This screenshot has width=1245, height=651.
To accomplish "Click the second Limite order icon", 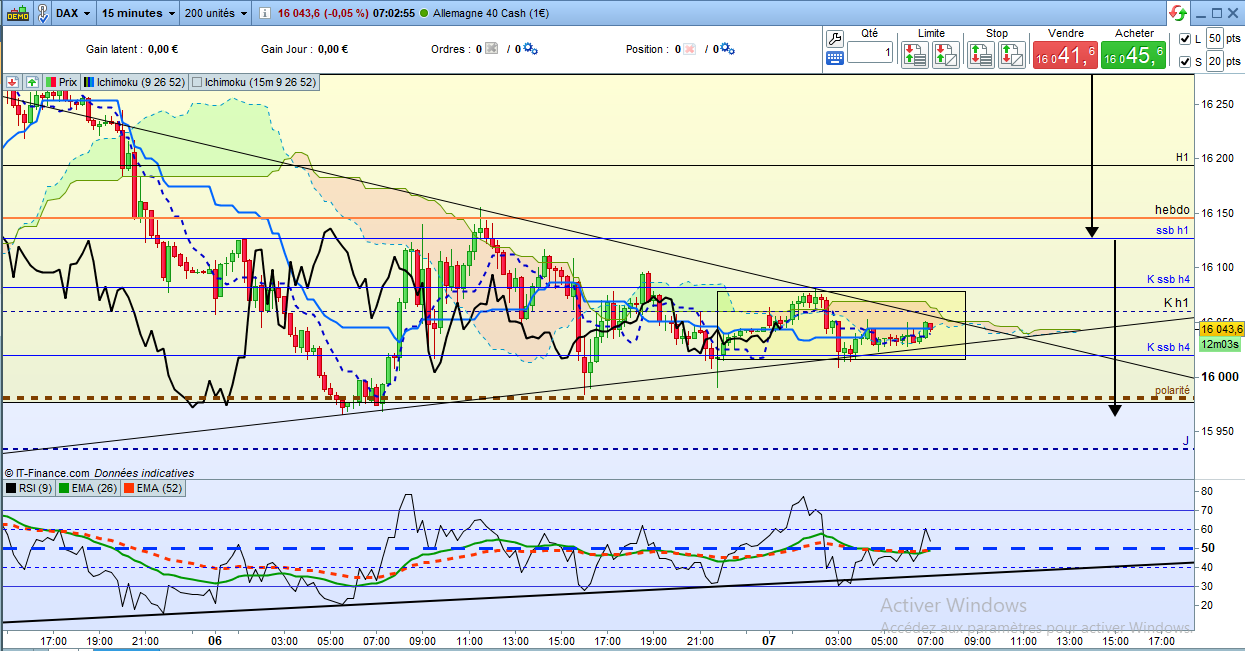I will point(946,54).
